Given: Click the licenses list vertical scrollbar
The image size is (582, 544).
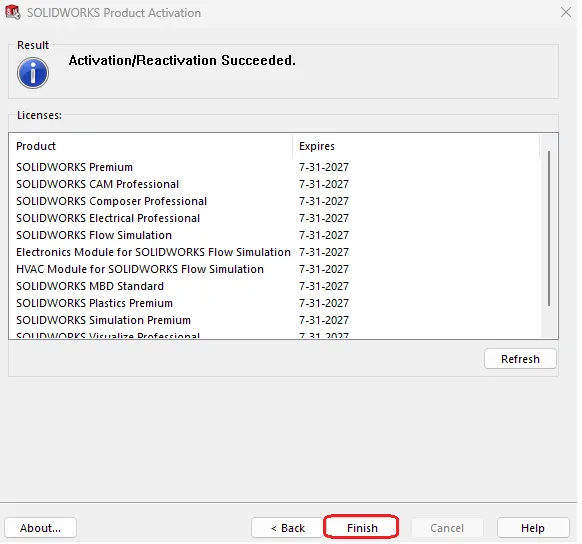Looking at the screenshot, I should point(549,228).
